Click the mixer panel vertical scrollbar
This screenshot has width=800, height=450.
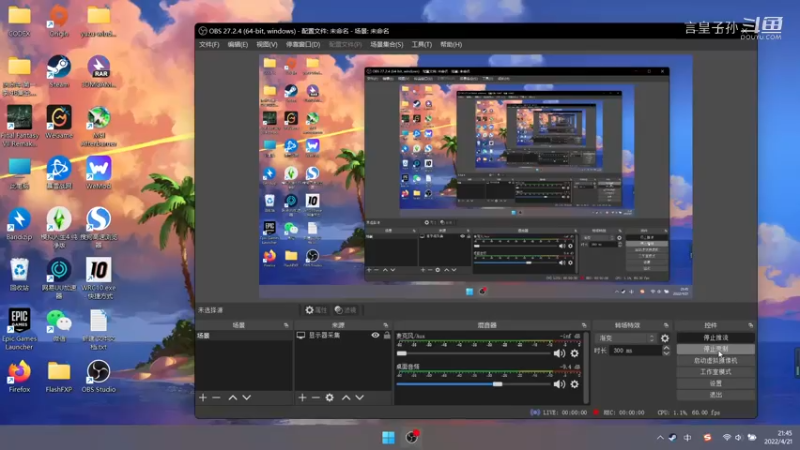coord(585,367)
